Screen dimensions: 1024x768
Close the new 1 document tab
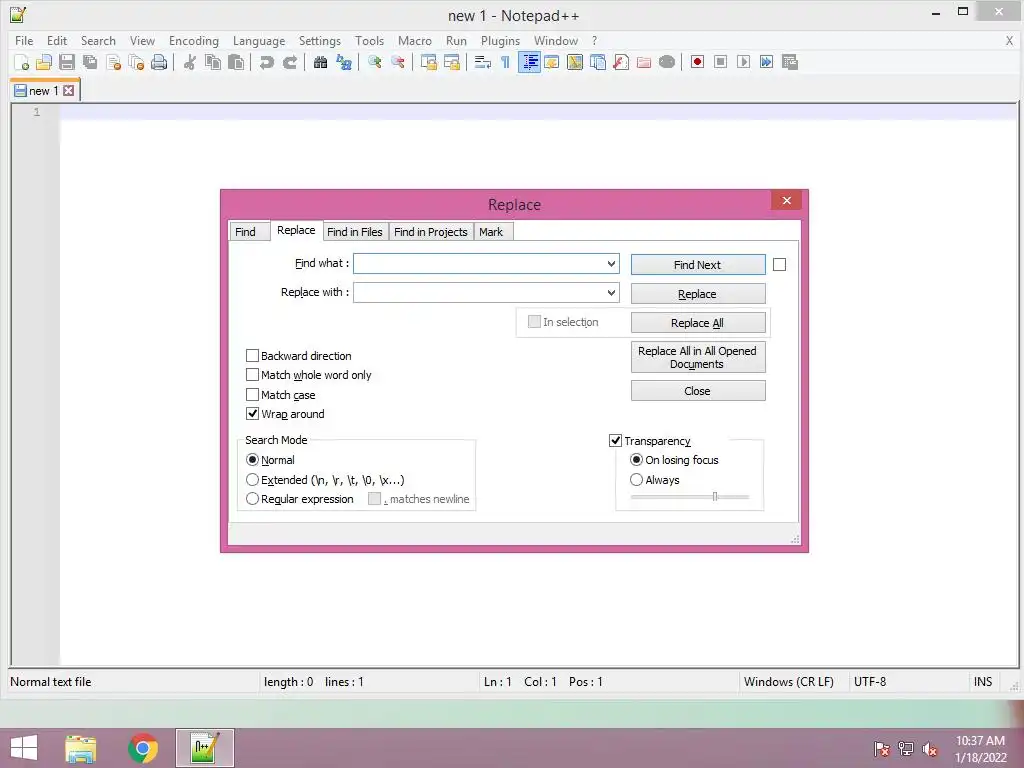[69, 91]
